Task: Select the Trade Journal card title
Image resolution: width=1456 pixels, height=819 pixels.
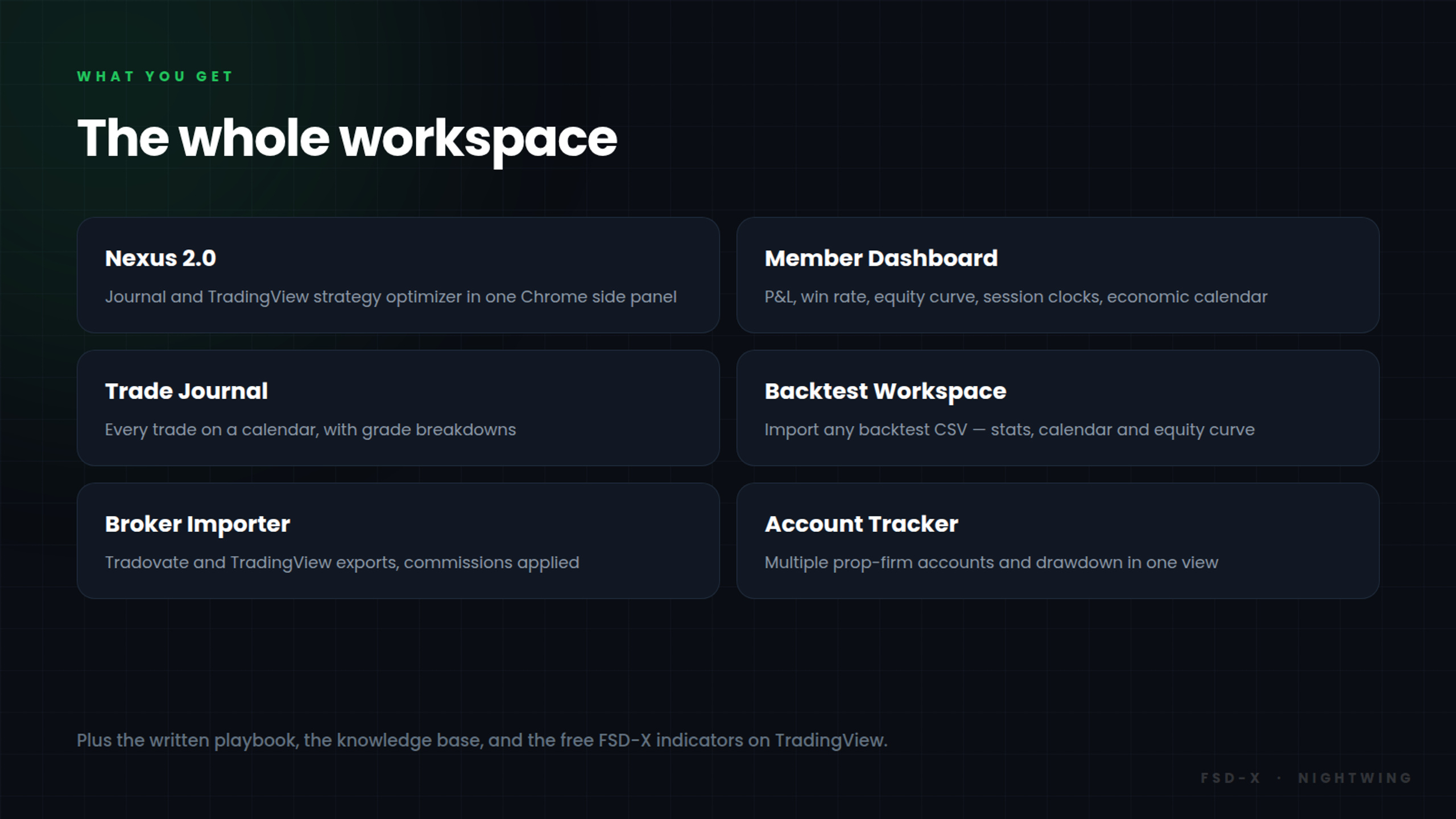Action: tap(186, 391)
